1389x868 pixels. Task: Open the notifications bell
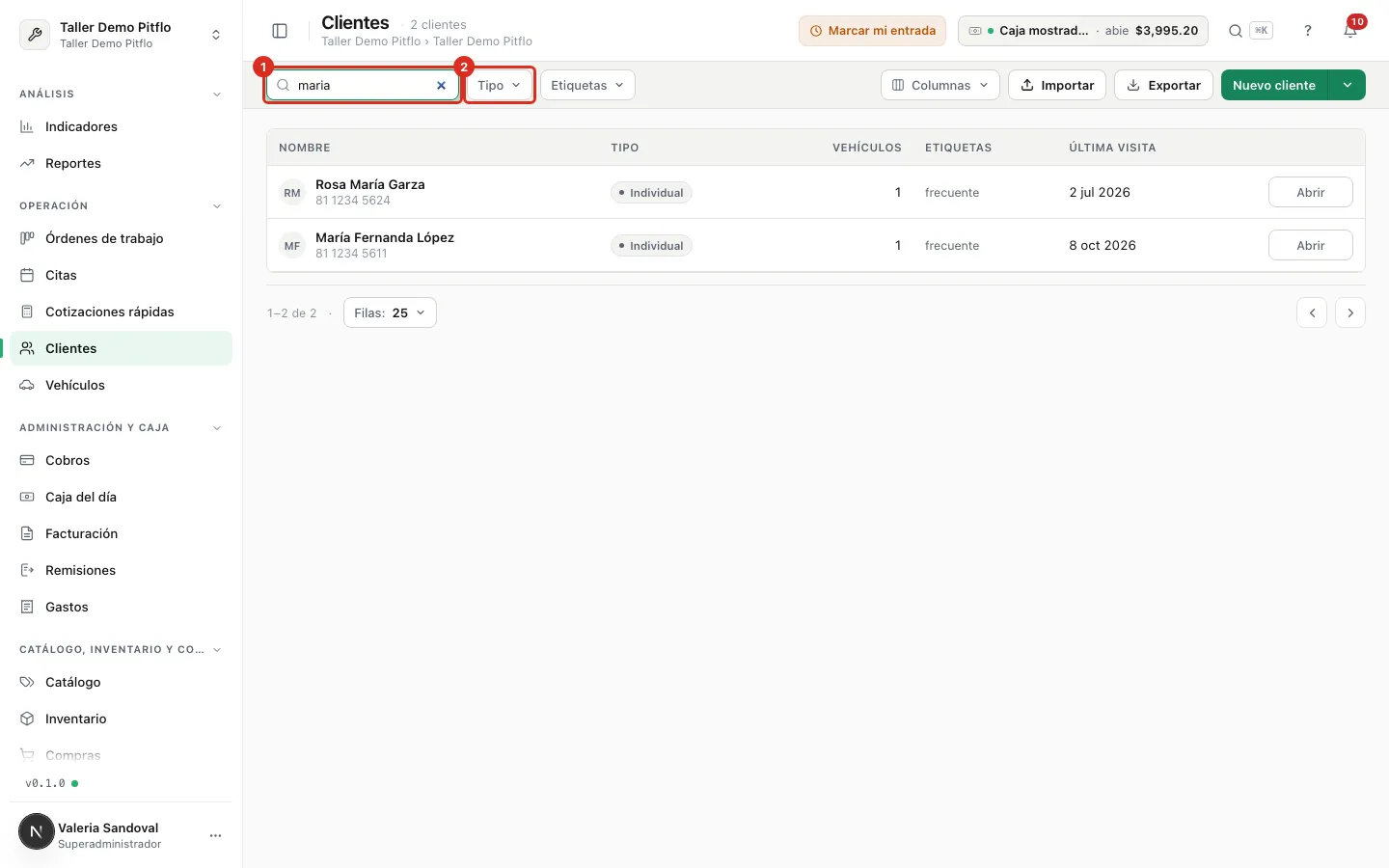pyautogui.click(x=1350, y=31)
